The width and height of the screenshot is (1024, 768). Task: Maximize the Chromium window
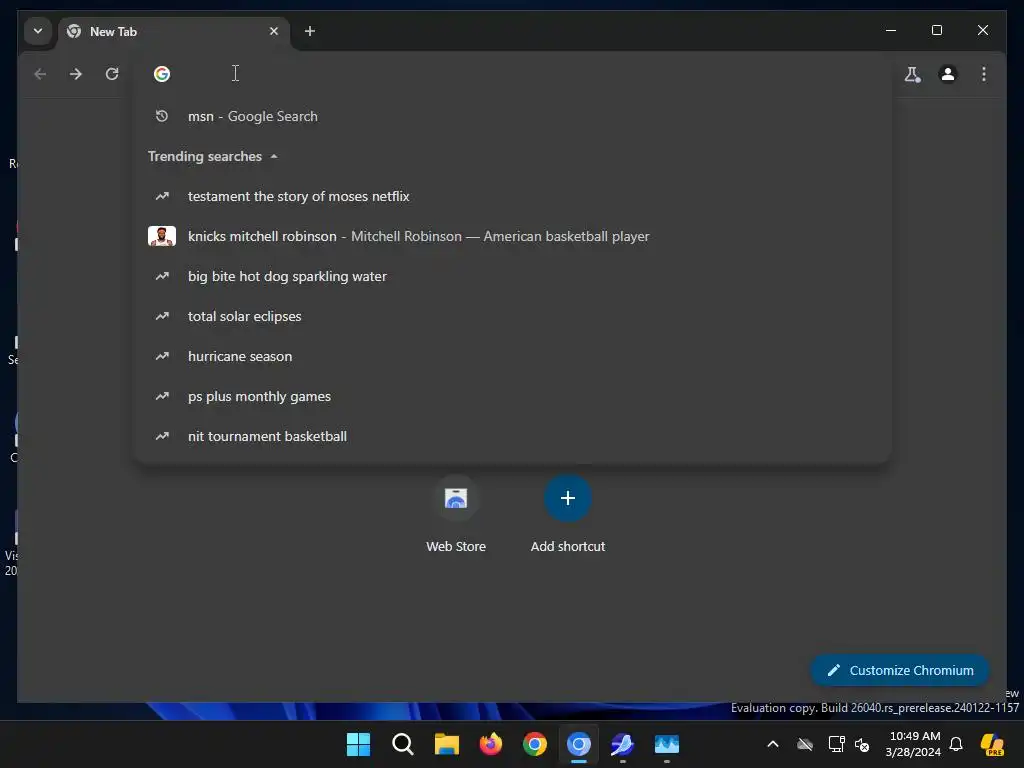[936, 30]
